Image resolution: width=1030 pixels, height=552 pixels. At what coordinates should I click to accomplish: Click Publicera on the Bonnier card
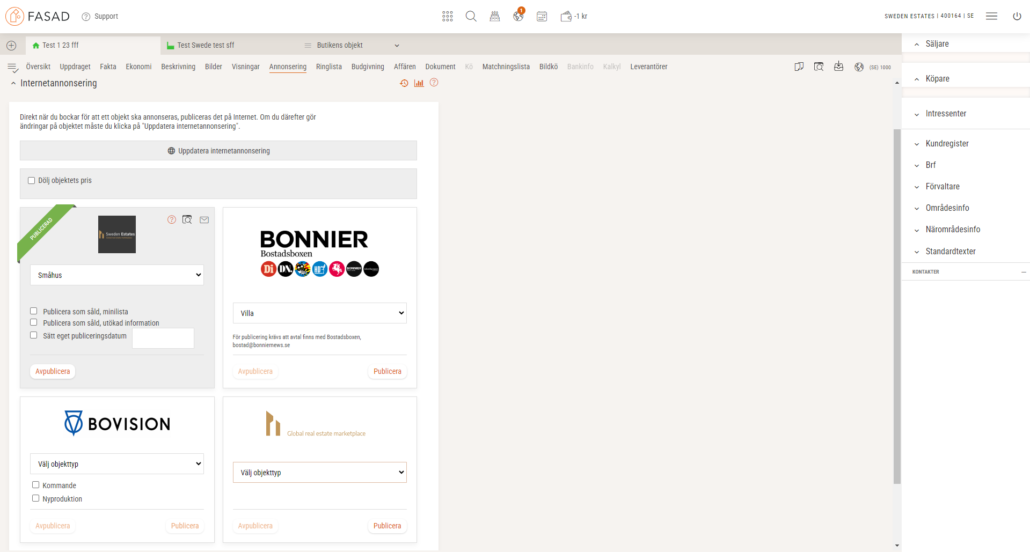(387, 371)
